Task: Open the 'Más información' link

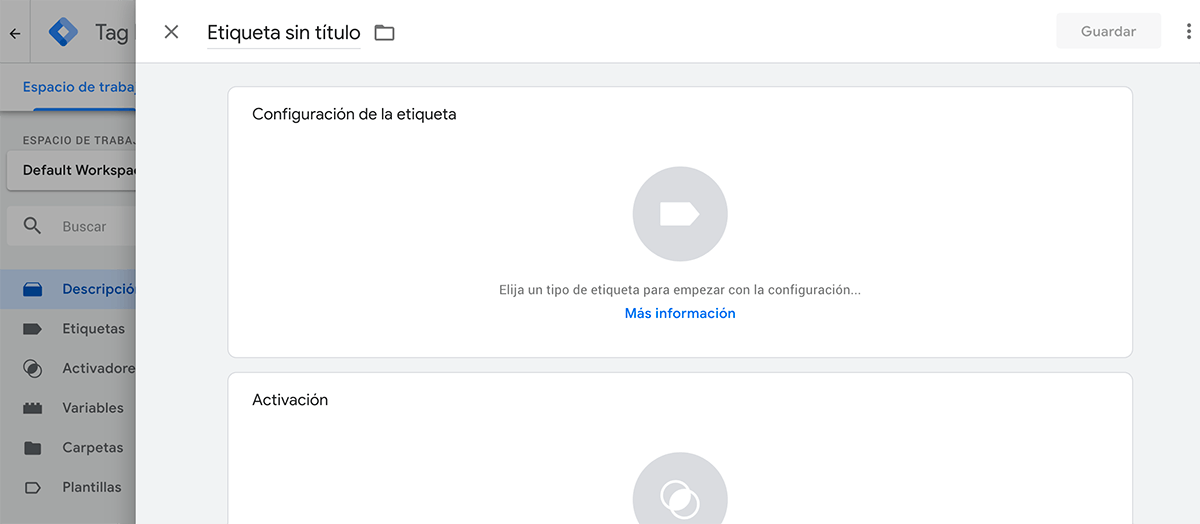Action: tap(680, 313)
